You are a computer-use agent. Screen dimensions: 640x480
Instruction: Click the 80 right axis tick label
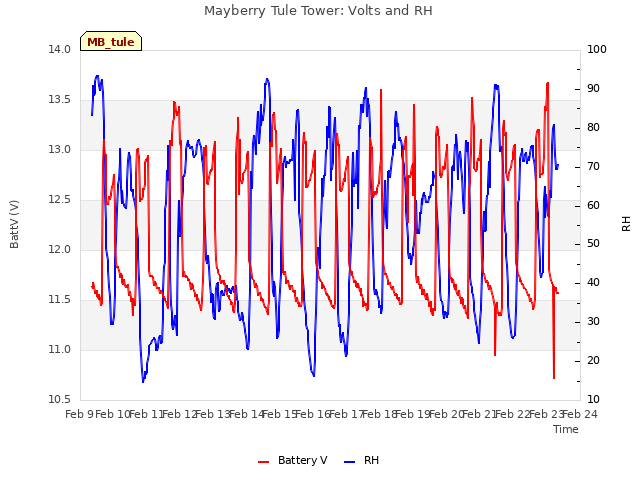click(x=593, y=127)
